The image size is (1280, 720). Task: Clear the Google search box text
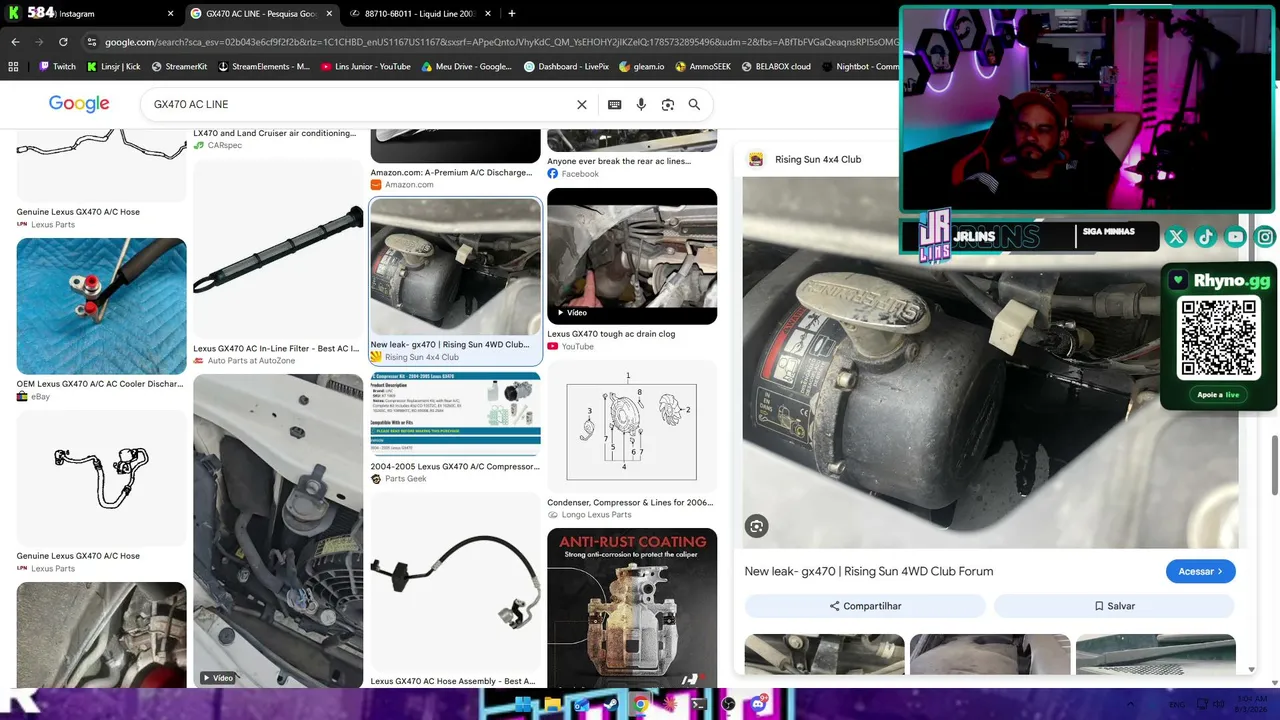pos(582,104)
